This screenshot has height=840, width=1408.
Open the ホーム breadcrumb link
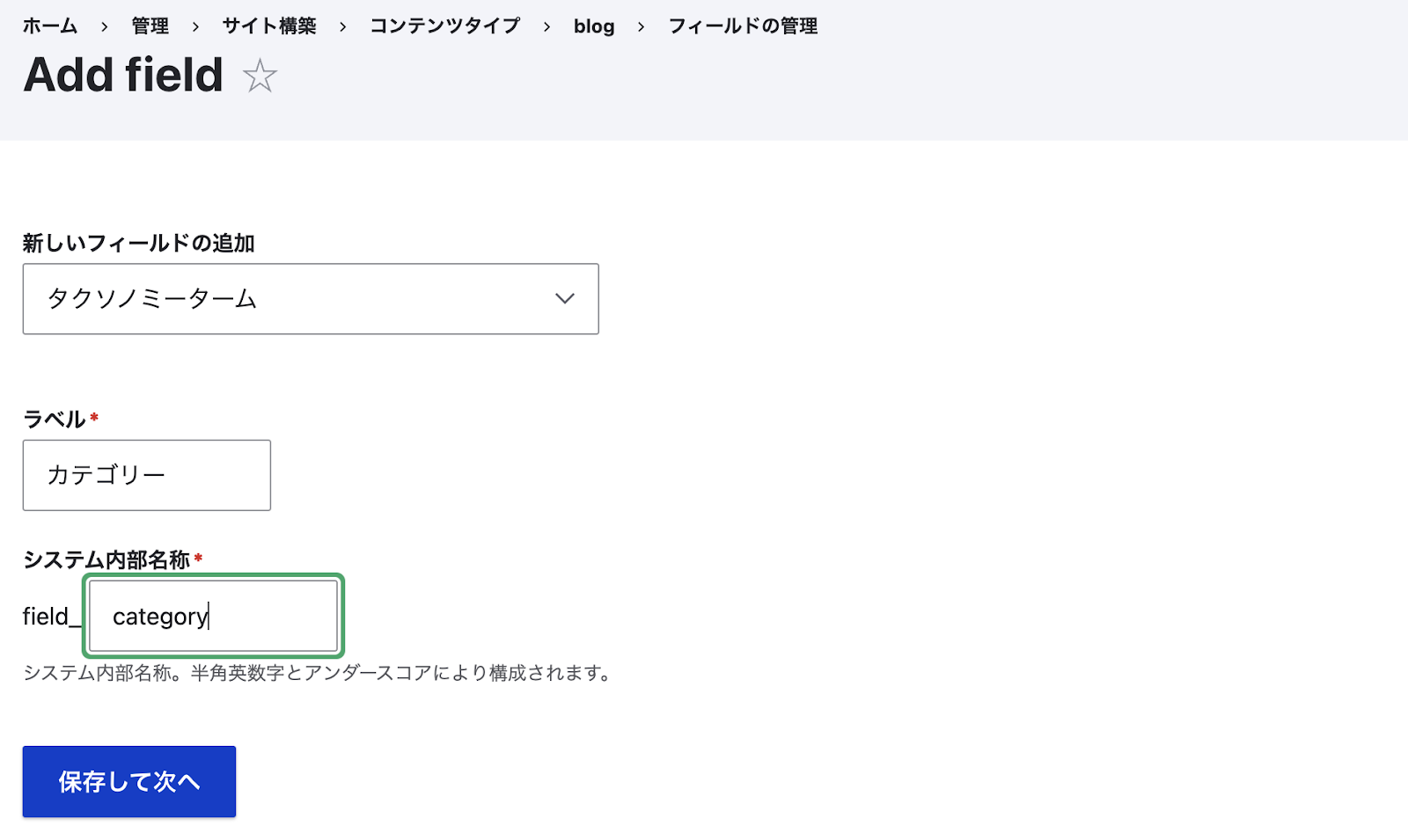click(x=50, y=26)
